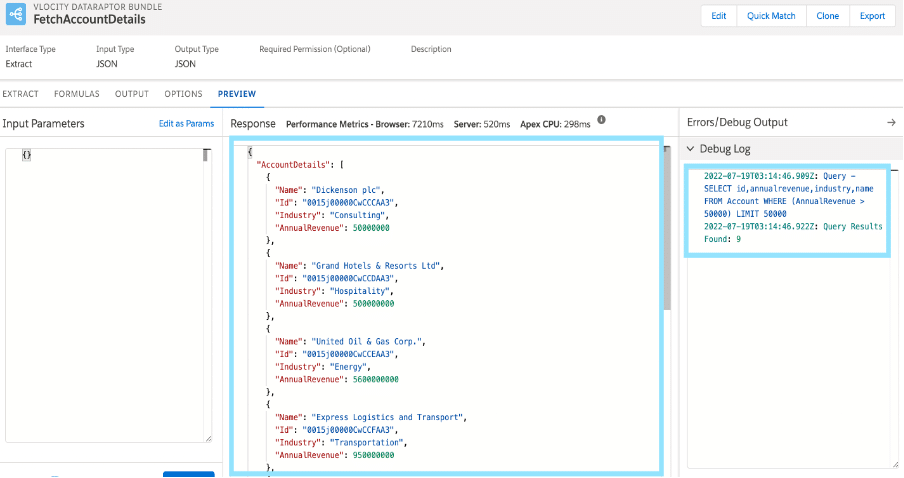Click the Input Parameters editor scrollbar

(206, 155)
